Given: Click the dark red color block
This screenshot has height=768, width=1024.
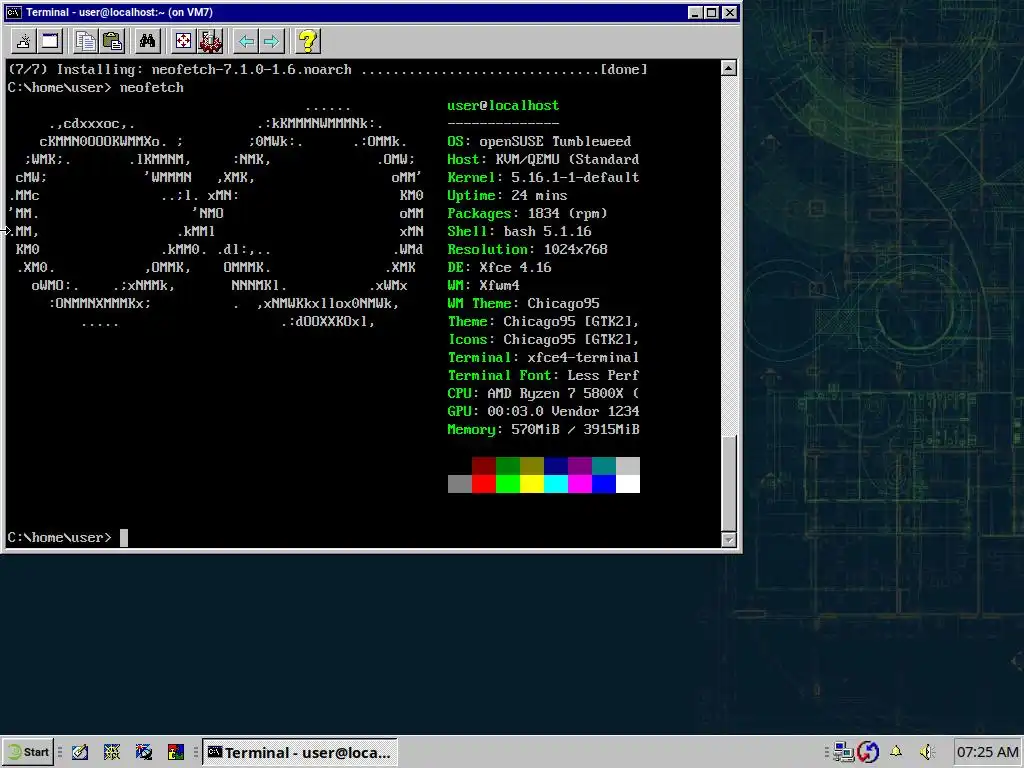Looking at the screenshot, I should click(484, 466).
